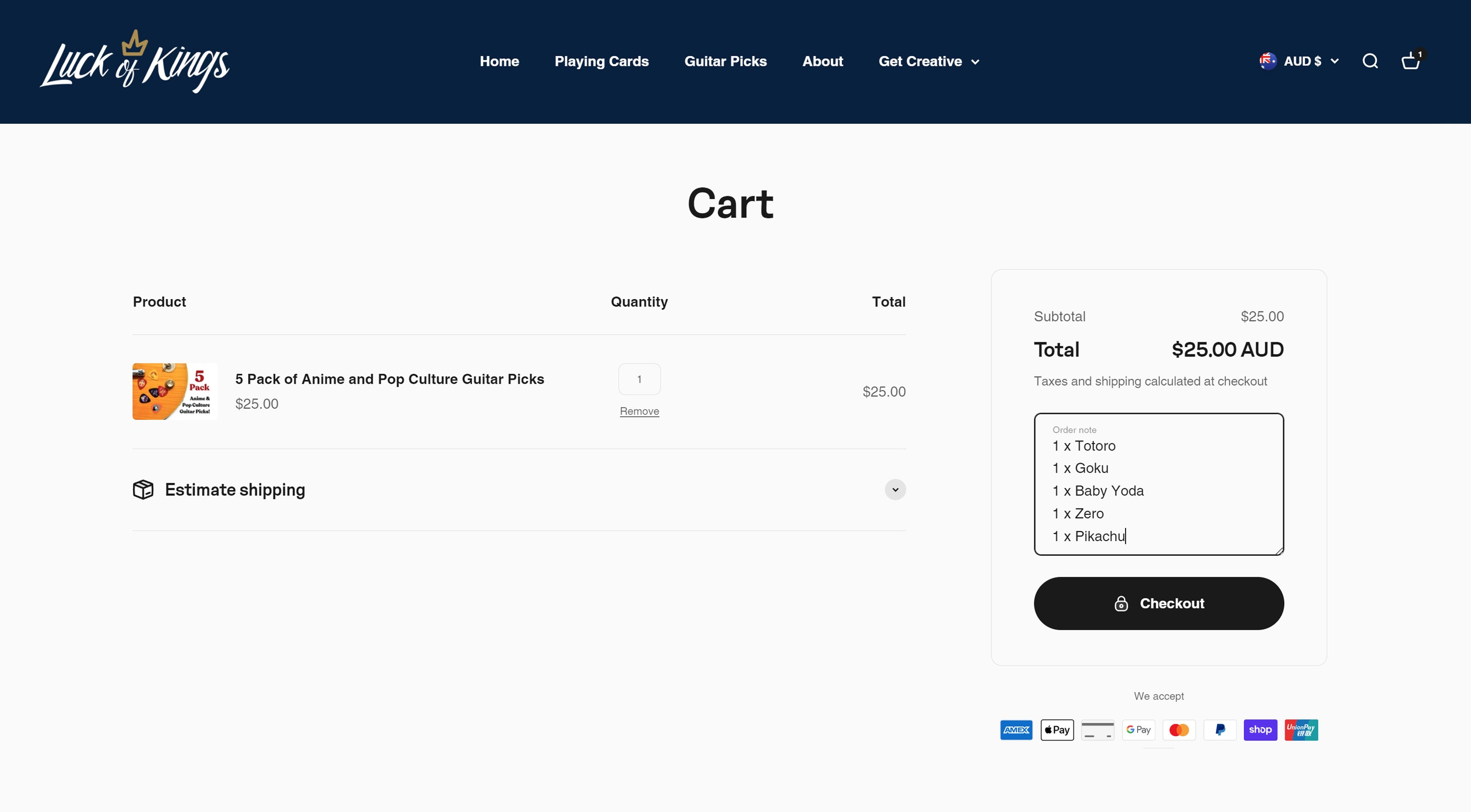The image size is (1471, 812).
Task: Expand Estimate shipping chevron
Action: pos(895,489)
